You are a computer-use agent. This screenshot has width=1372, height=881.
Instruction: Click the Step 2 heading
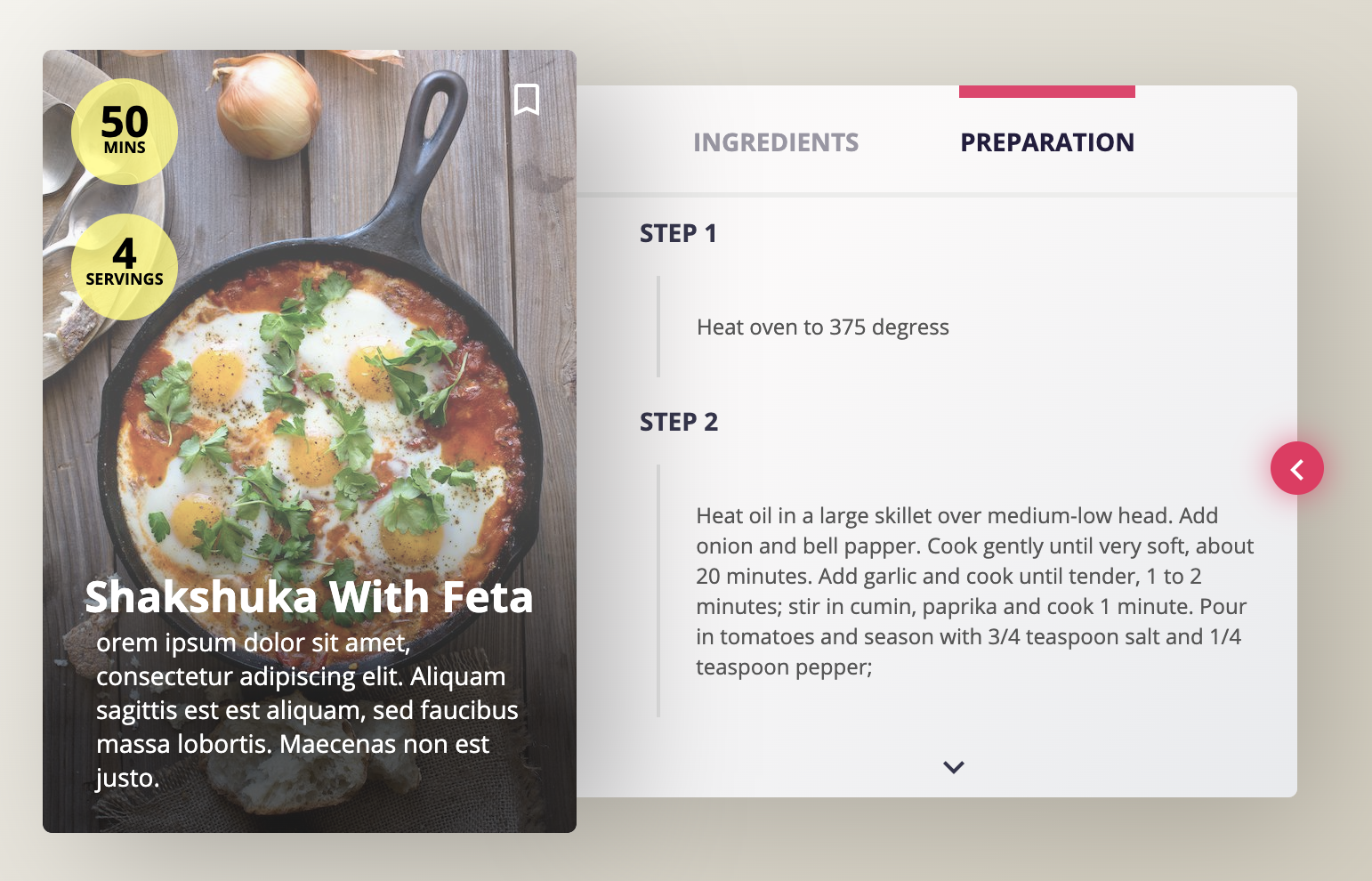[679, 422]
